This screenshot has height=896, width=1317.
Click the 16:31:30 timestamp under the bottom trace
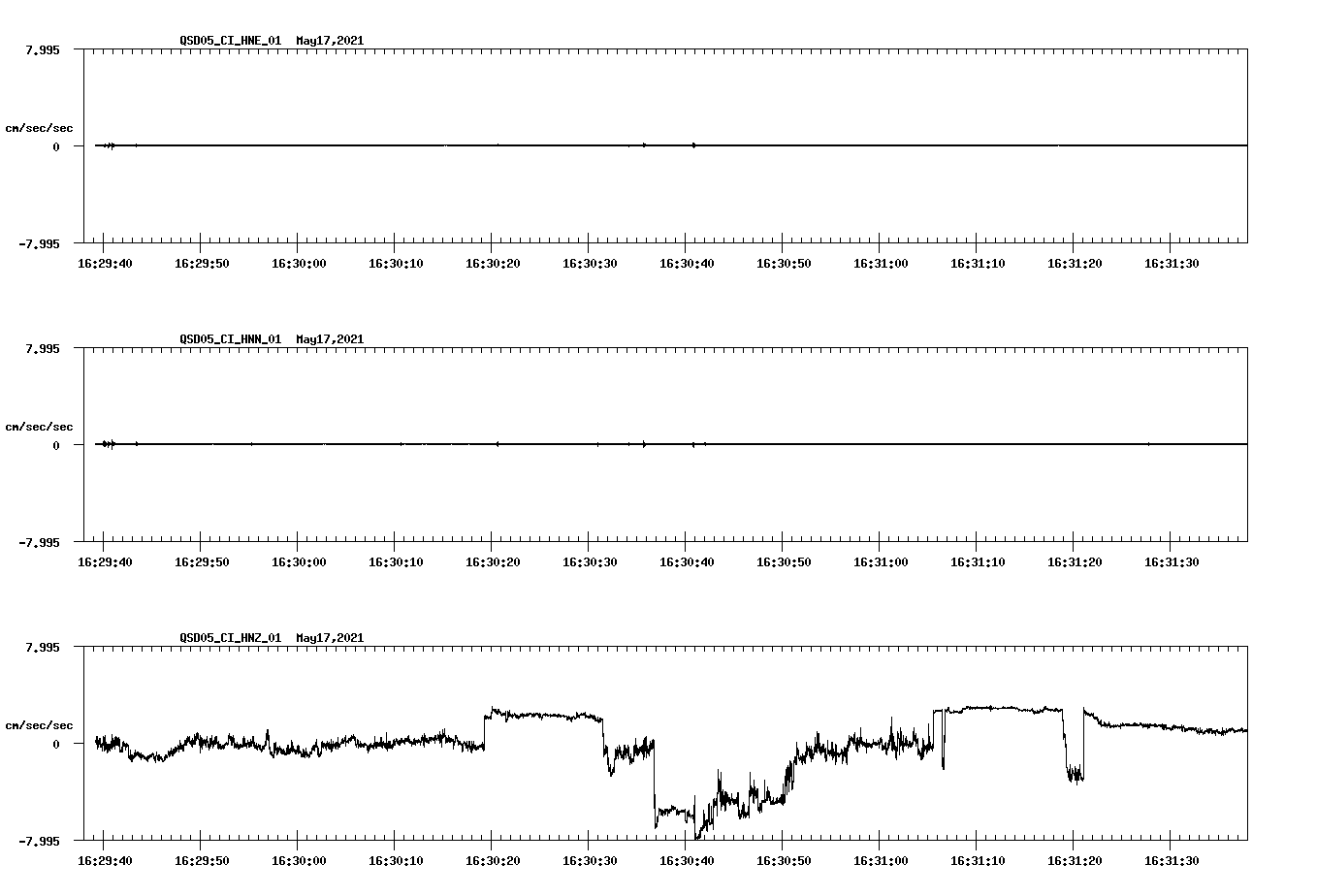(1170, 858)
